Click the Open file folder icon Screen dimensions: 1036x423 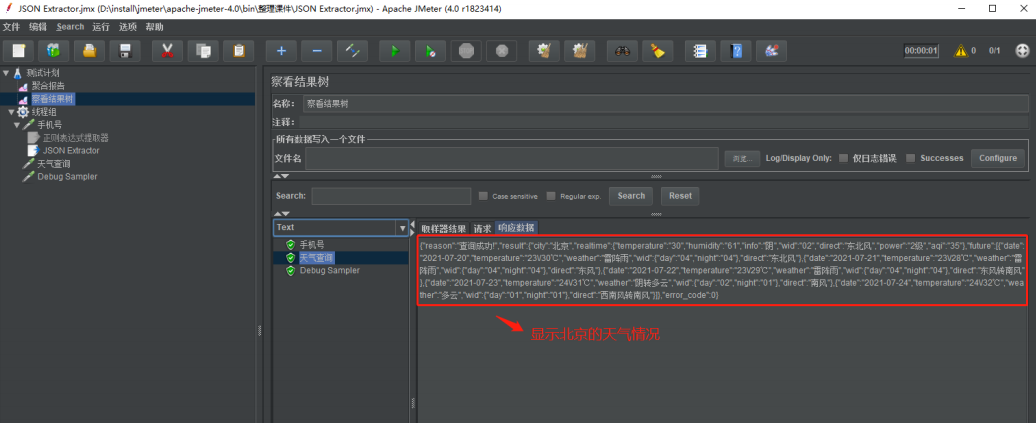click(89, 51)
